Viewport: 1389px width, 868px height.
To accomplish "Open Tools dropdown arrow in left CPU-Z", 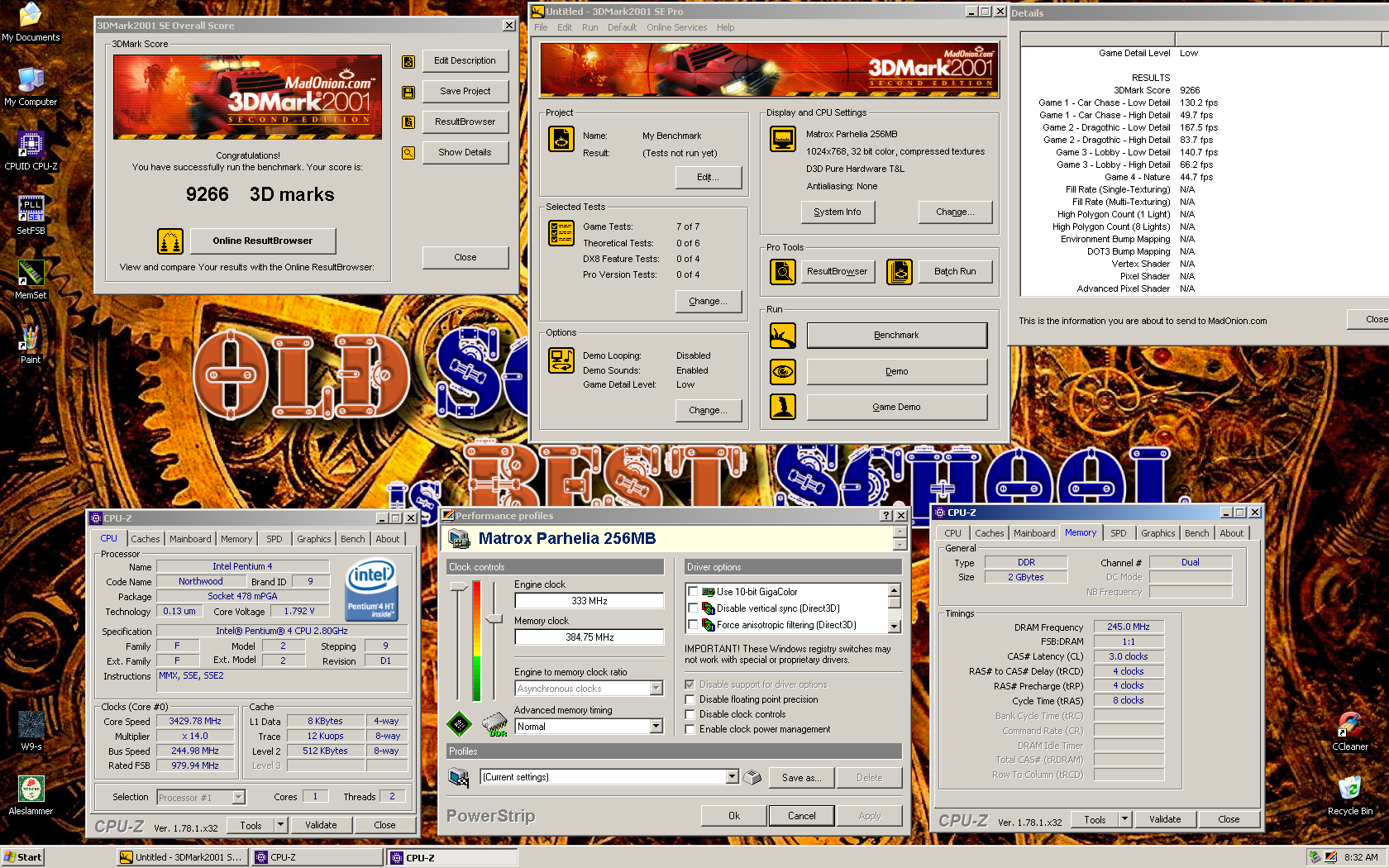I will (281, 825).
